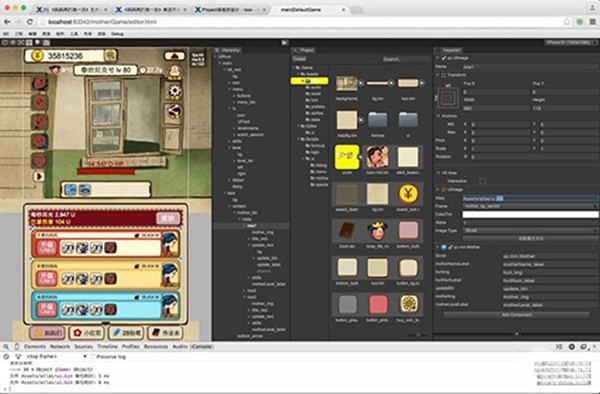Viewport: 600px width, 394px height.
Task: Switch to the Network tab in DevTools
Action: click(x=60, y=347)
